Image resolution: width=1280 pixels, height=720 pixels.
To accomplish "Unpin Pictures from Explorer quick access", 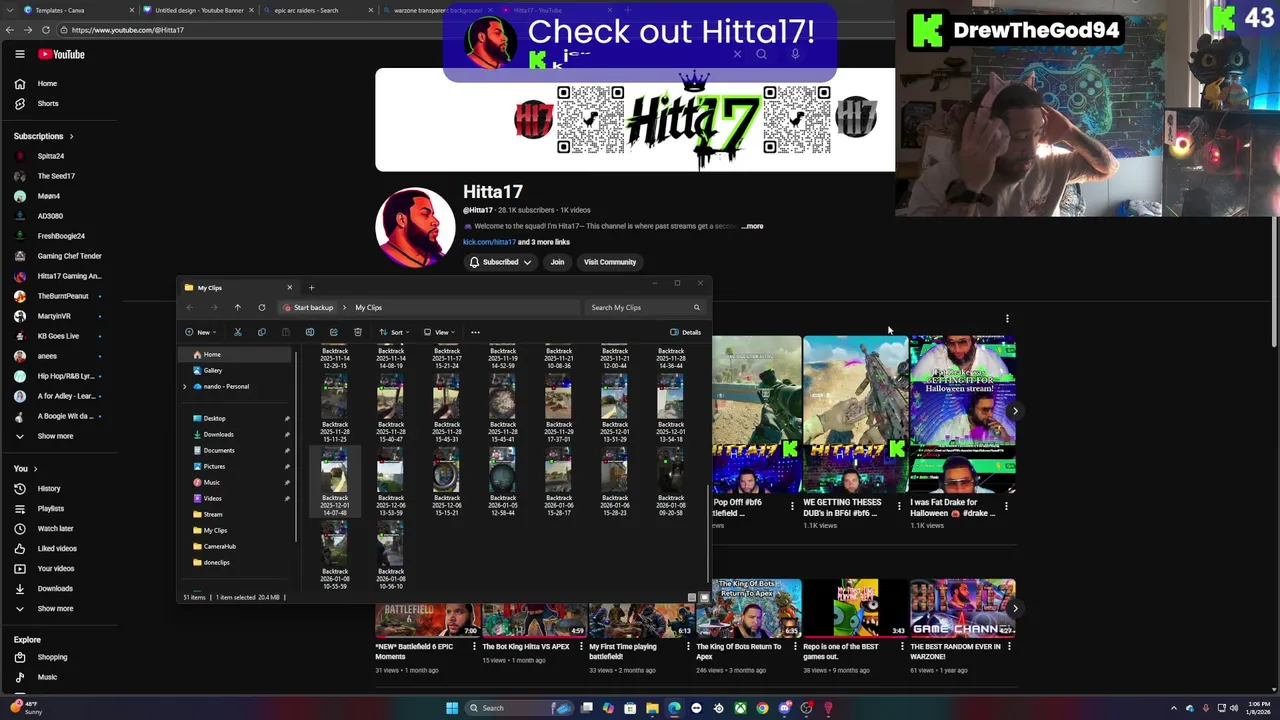I will pos(287,466).
